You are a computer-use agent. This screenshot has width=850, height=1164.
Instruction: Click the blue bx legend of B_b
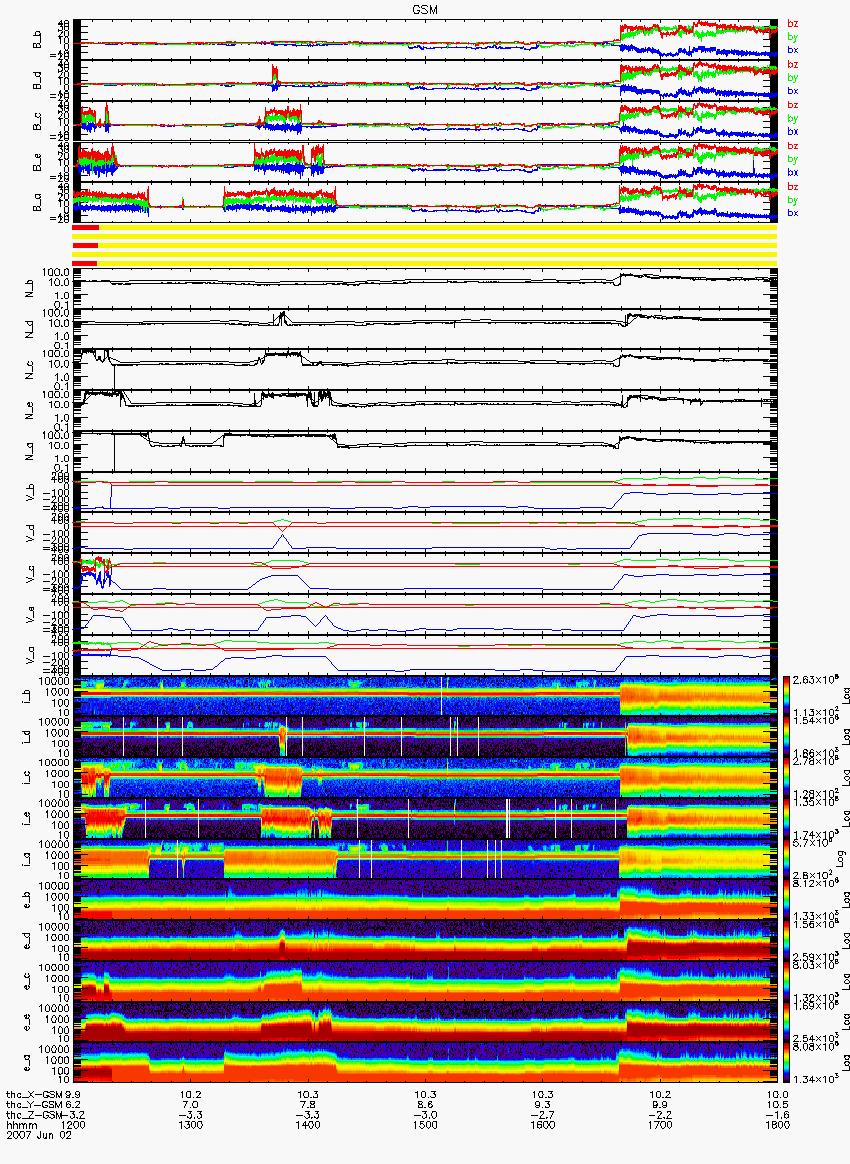793,50
